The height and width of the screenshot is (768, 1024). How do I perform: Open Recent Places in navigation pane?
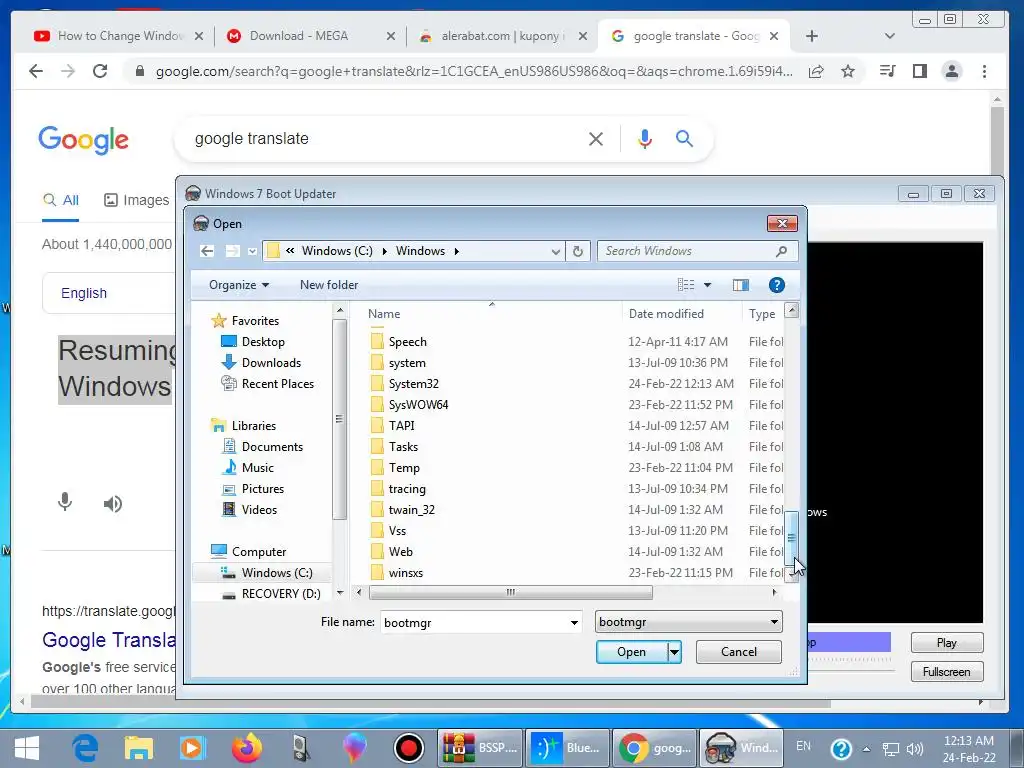point(278,383)
